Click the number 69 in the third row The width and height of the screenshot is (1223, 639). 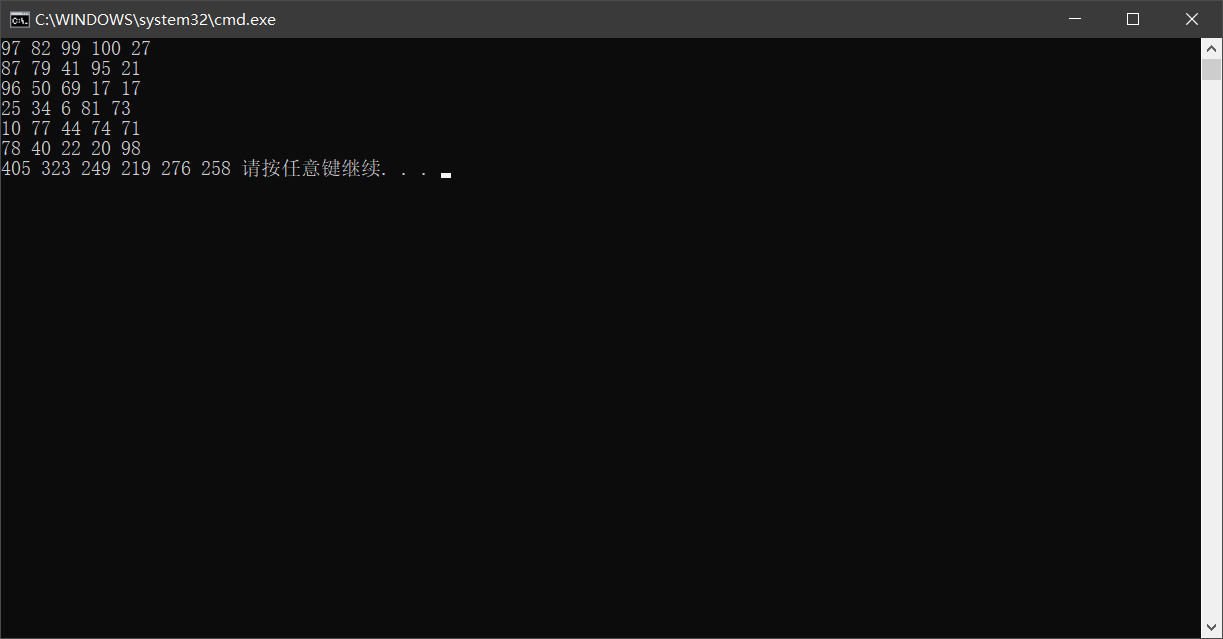(71, 89)
